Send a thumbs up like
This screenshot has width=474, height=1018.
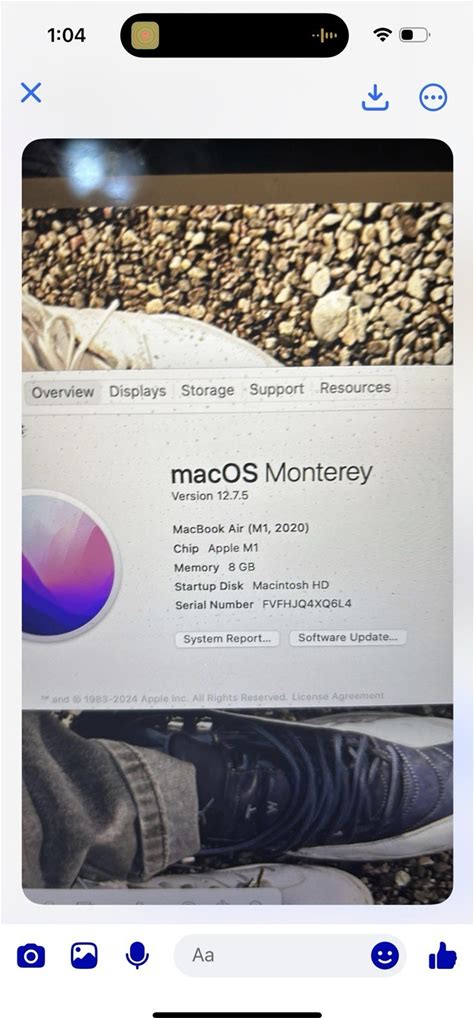pyautogui.click(x=443, y=956)
